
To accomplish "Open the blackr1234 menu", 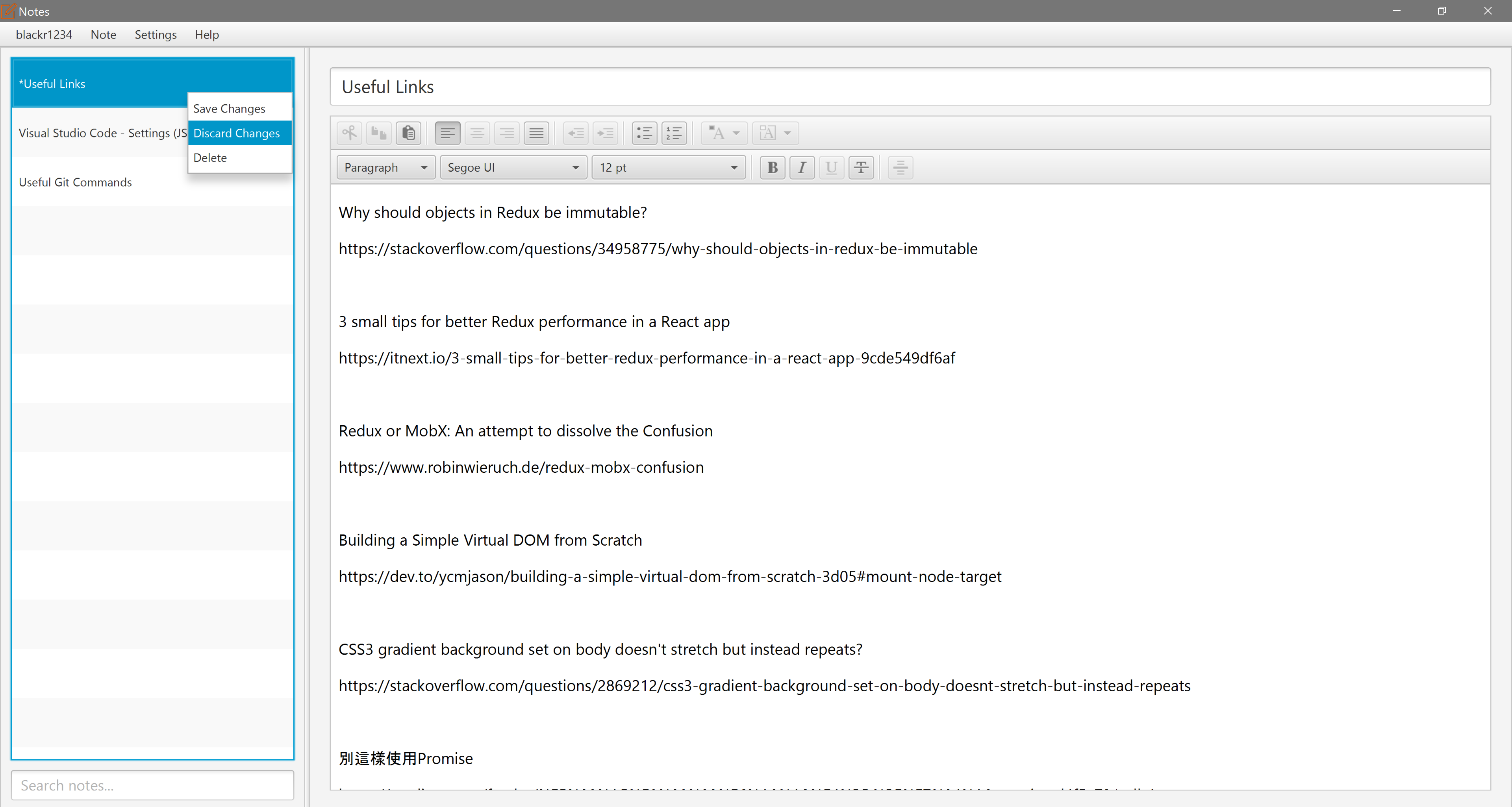I will point(44,35).
